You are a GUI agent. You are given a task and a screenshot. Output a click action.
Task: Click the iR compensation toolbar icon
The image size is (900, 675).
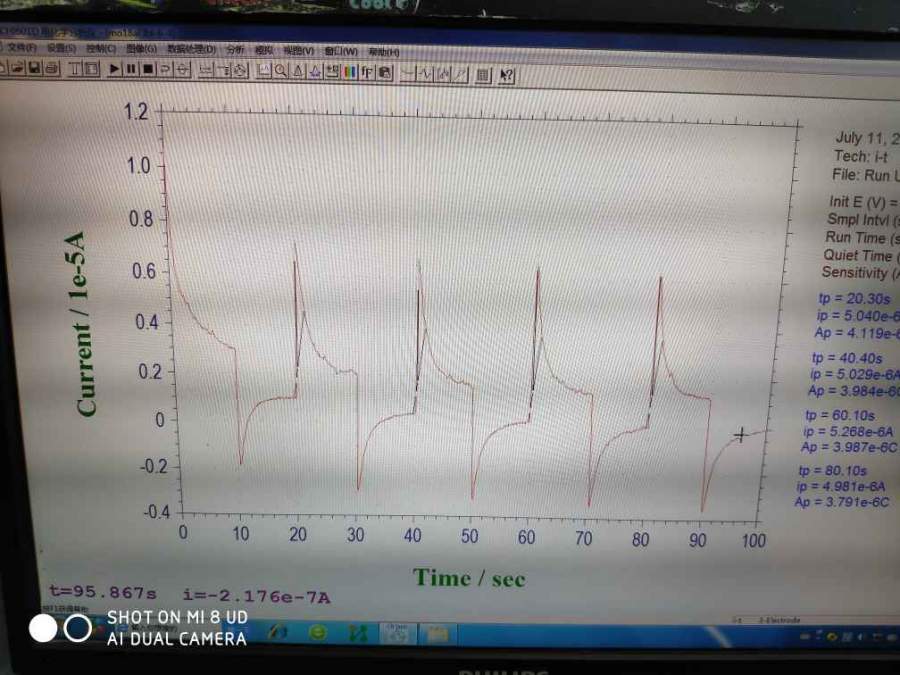[206, 71]
